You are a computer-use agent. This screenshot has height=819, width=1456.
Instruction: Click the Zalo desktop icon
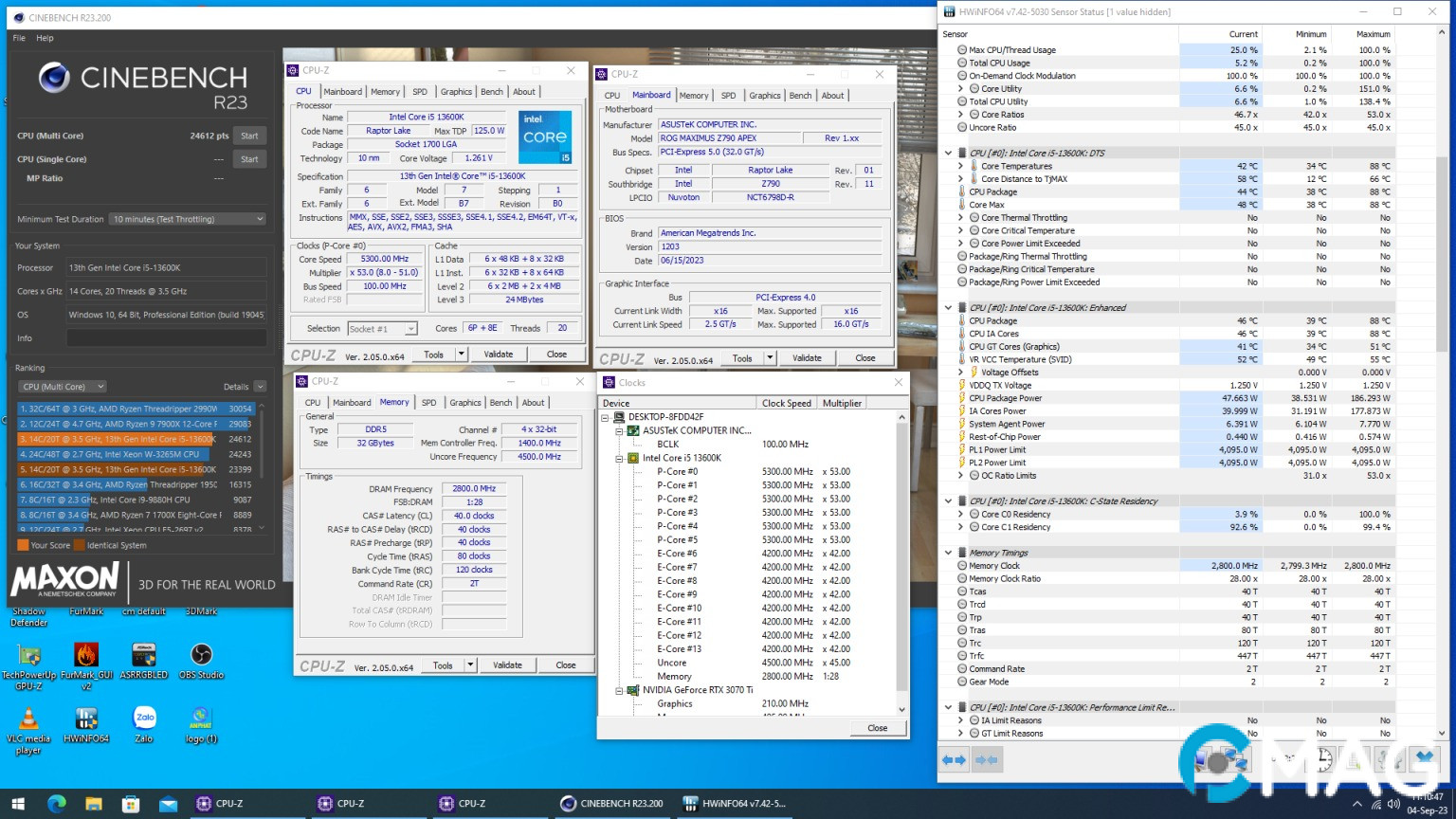[144, 718]
